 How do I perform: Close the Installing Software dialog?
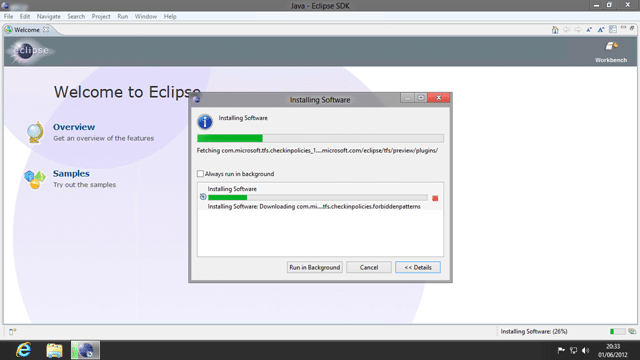(439, 98)
